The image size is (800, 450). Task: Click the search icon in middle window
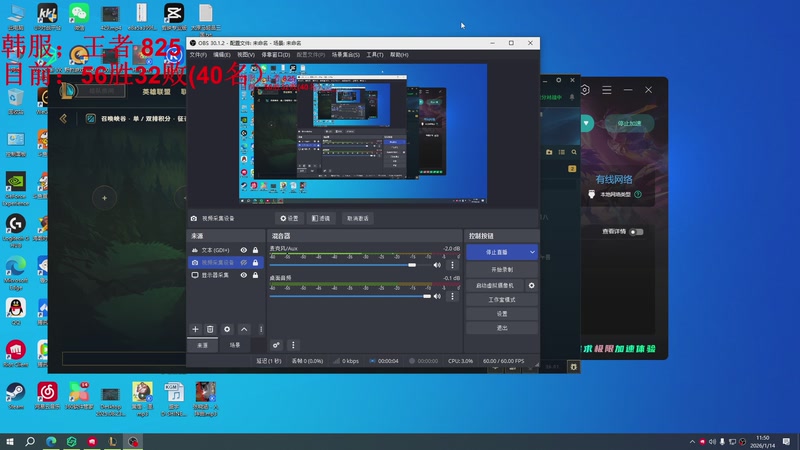coord(574,152)
